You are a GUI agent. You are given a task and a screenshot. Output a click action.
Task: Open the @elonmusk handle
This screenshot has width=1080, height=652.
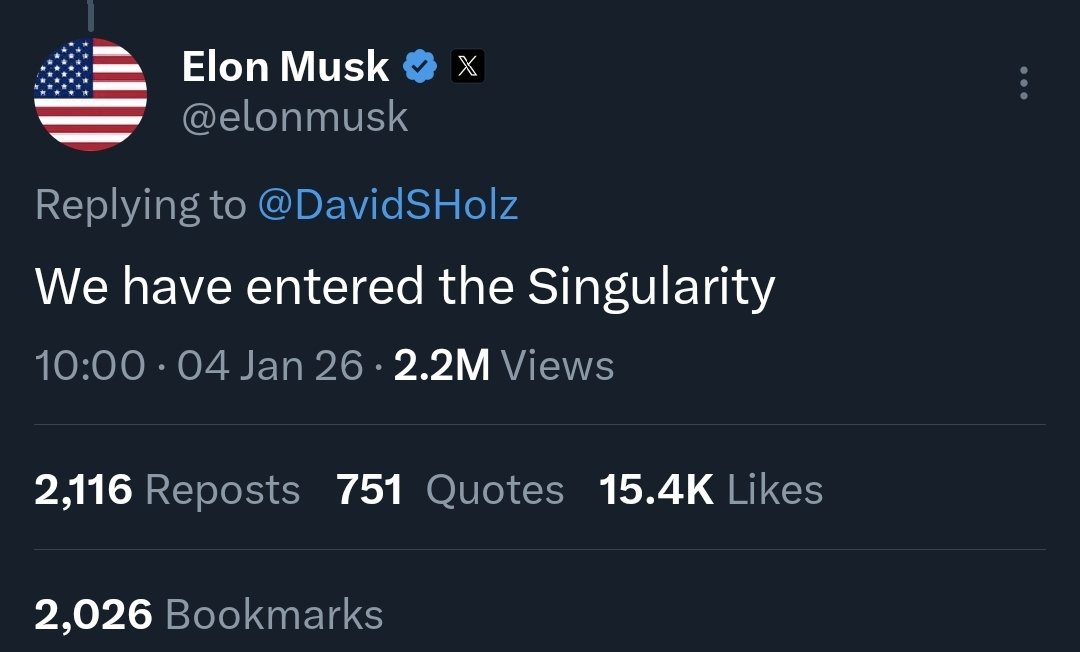tap(295, 117)
